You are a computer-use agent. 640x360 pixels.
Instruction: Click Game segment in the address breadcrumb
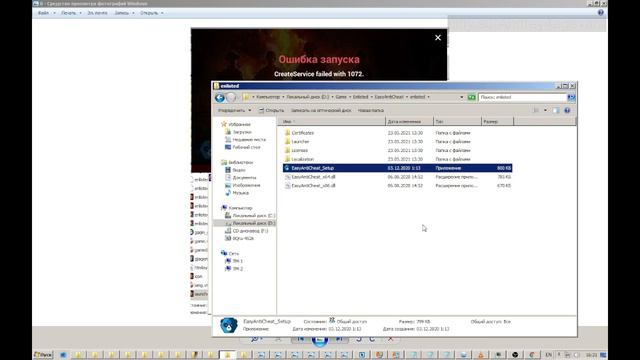pos(341,97)
